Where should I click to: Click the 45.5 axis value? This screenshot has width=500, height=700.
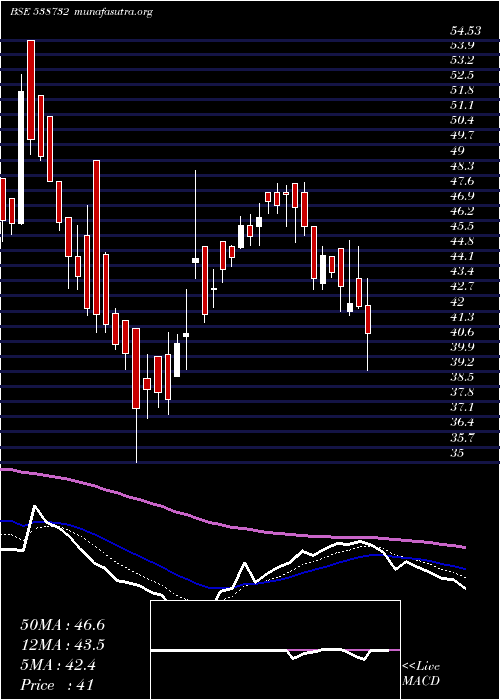[x=462, y=226]
